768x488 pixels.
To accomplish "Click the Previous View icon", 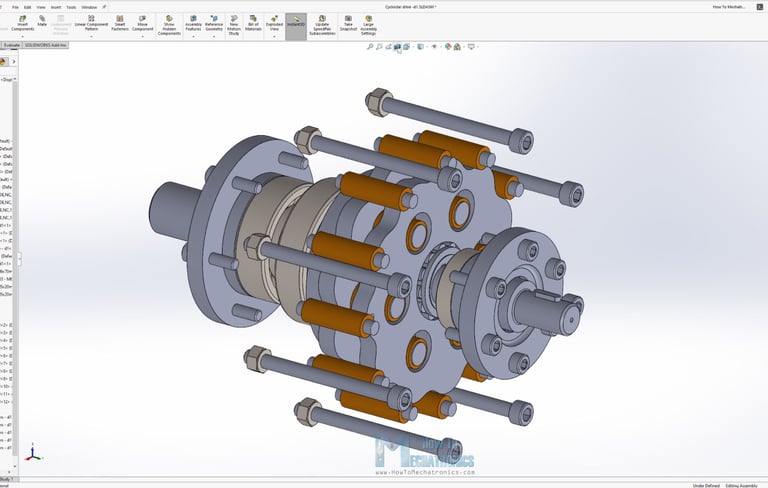I will 388,47.
